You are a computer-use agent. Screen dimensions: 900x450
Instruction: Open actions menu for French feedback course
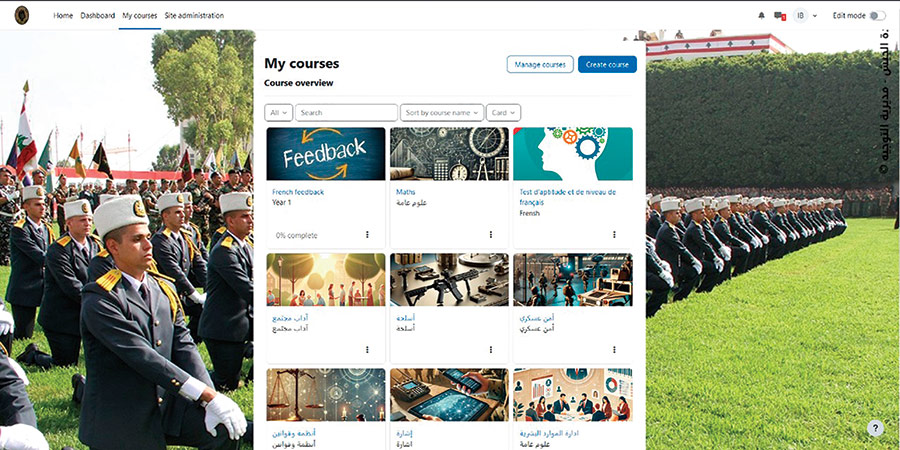[x=367, y=235]
